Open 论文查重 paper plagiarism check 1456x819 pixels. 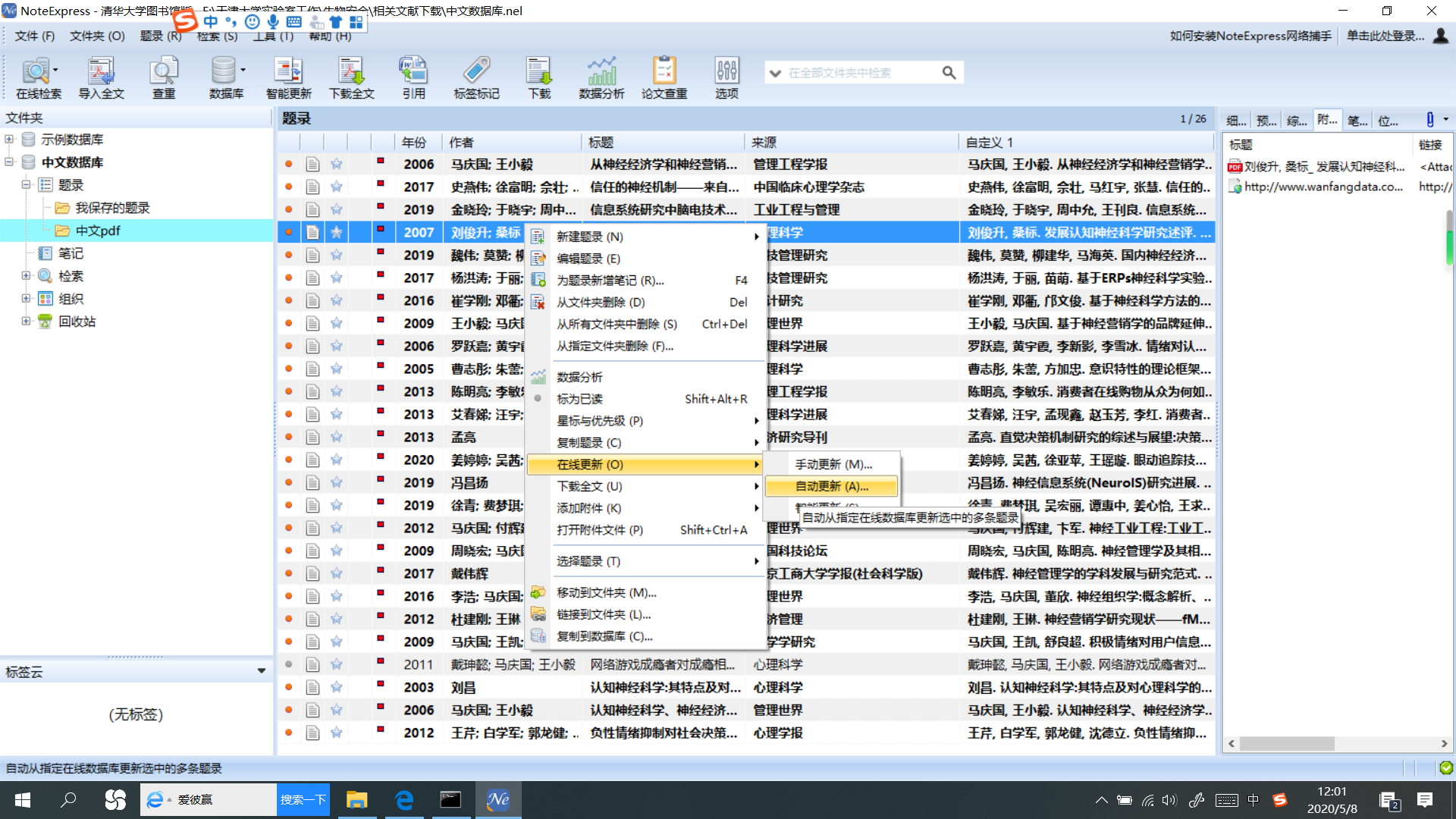664,76
